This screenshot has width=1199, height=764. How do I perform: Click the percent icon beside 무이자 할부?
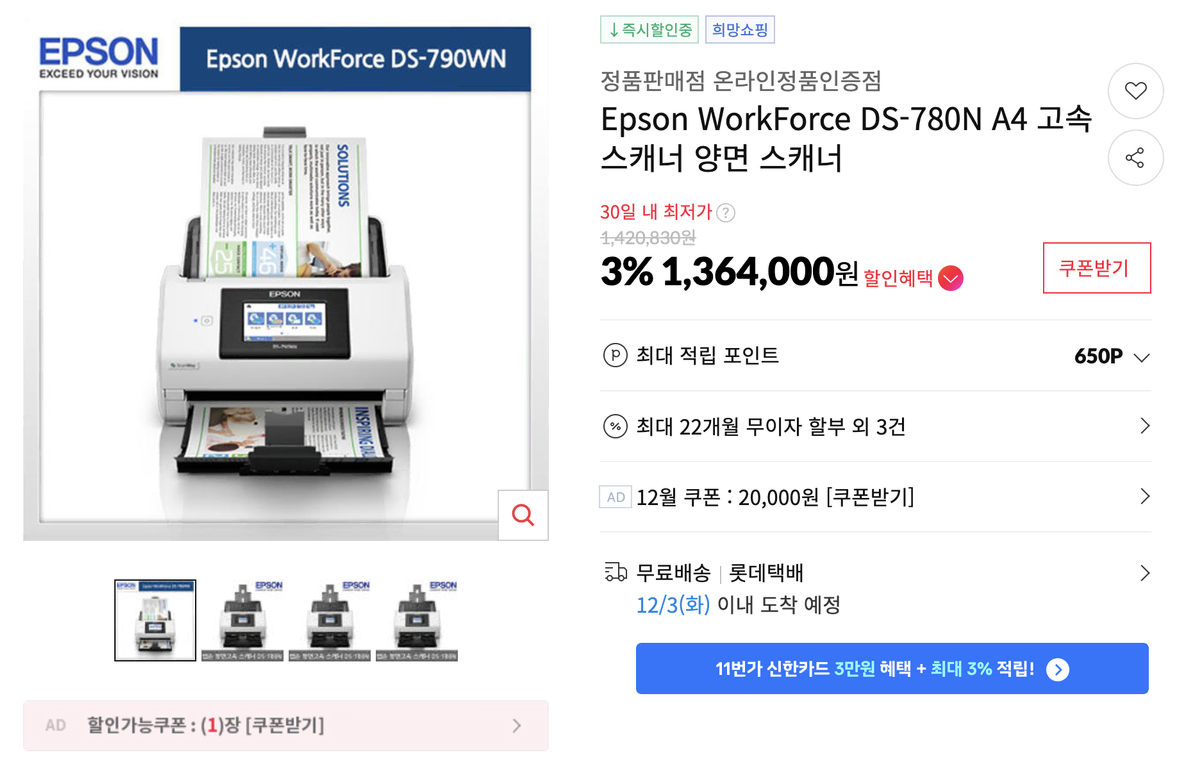tap(615, 426)
